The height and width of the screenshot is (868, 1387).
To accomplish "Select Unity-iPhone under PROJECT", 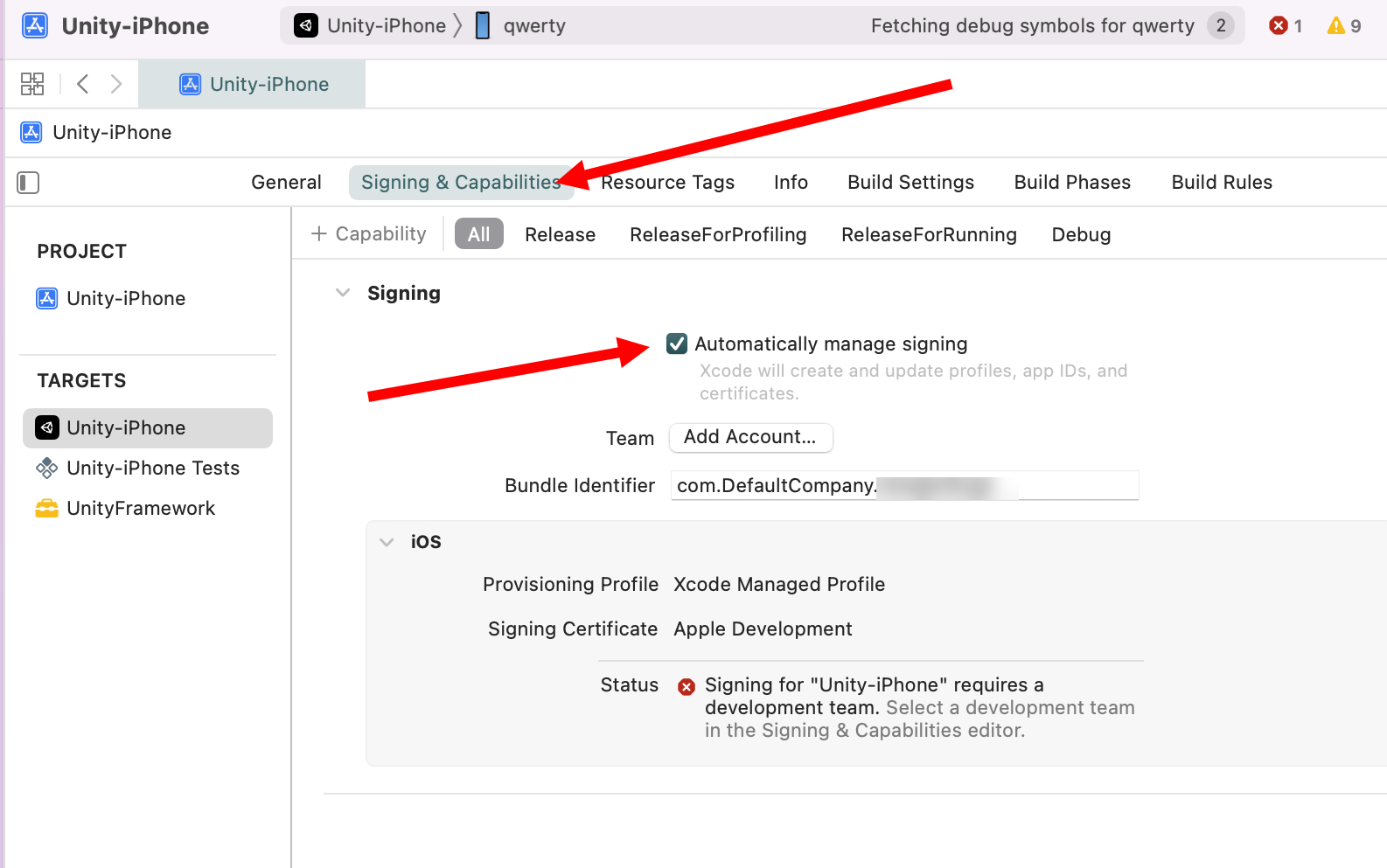I will (x=110, y=298).
